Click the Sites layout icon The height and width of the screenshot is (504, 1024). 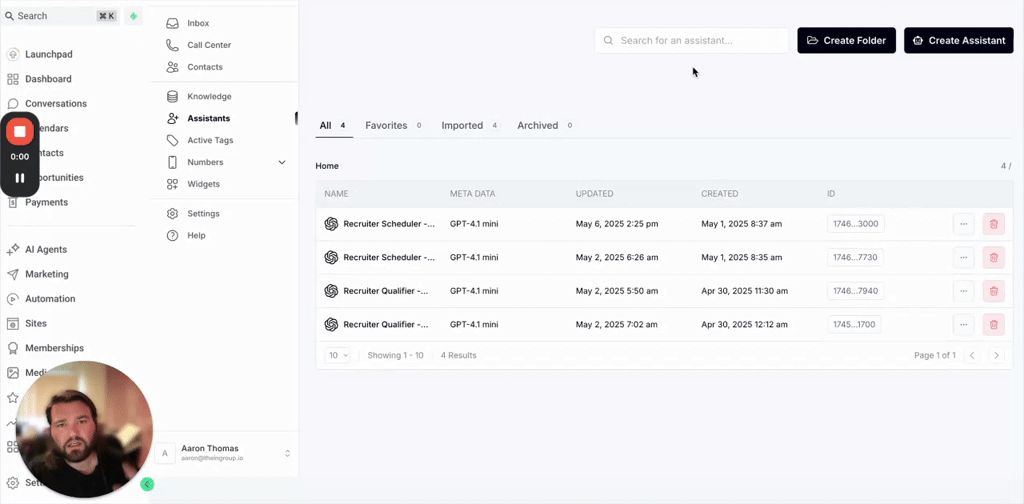coord(12,324)
